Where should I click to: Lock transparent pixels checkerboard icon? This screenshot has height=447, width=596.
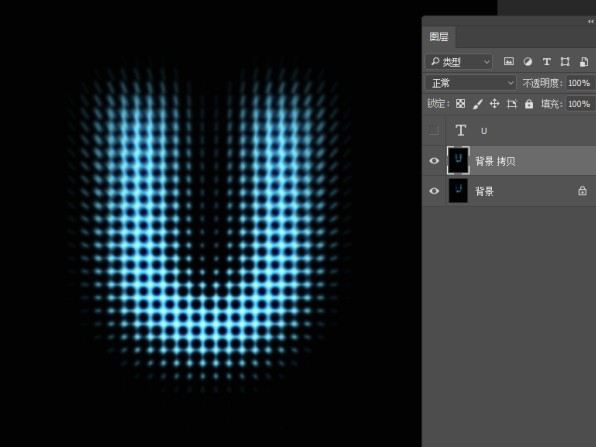(460, 103)
